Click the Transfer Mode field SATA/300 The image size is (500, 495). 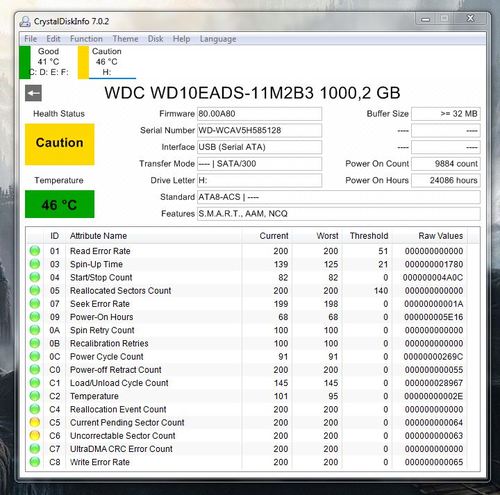tap(259, 164)
